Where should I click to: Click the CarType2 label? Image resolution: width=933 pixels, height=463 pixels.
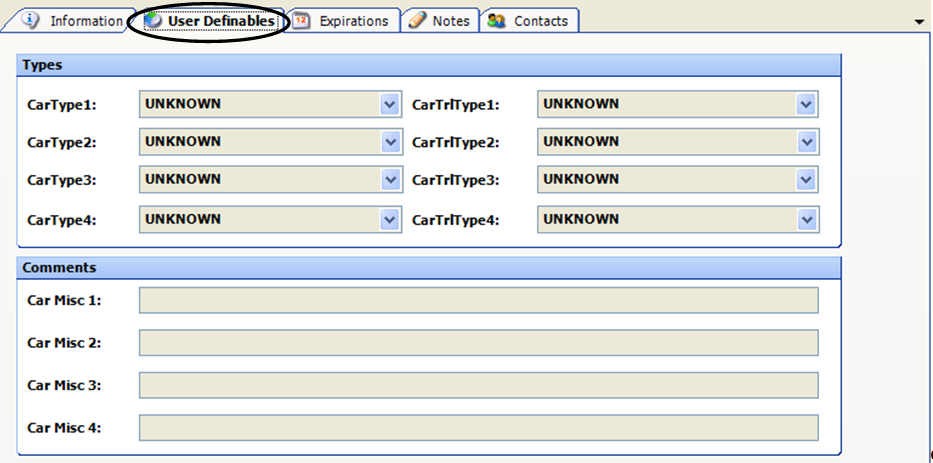click(61, 143)
